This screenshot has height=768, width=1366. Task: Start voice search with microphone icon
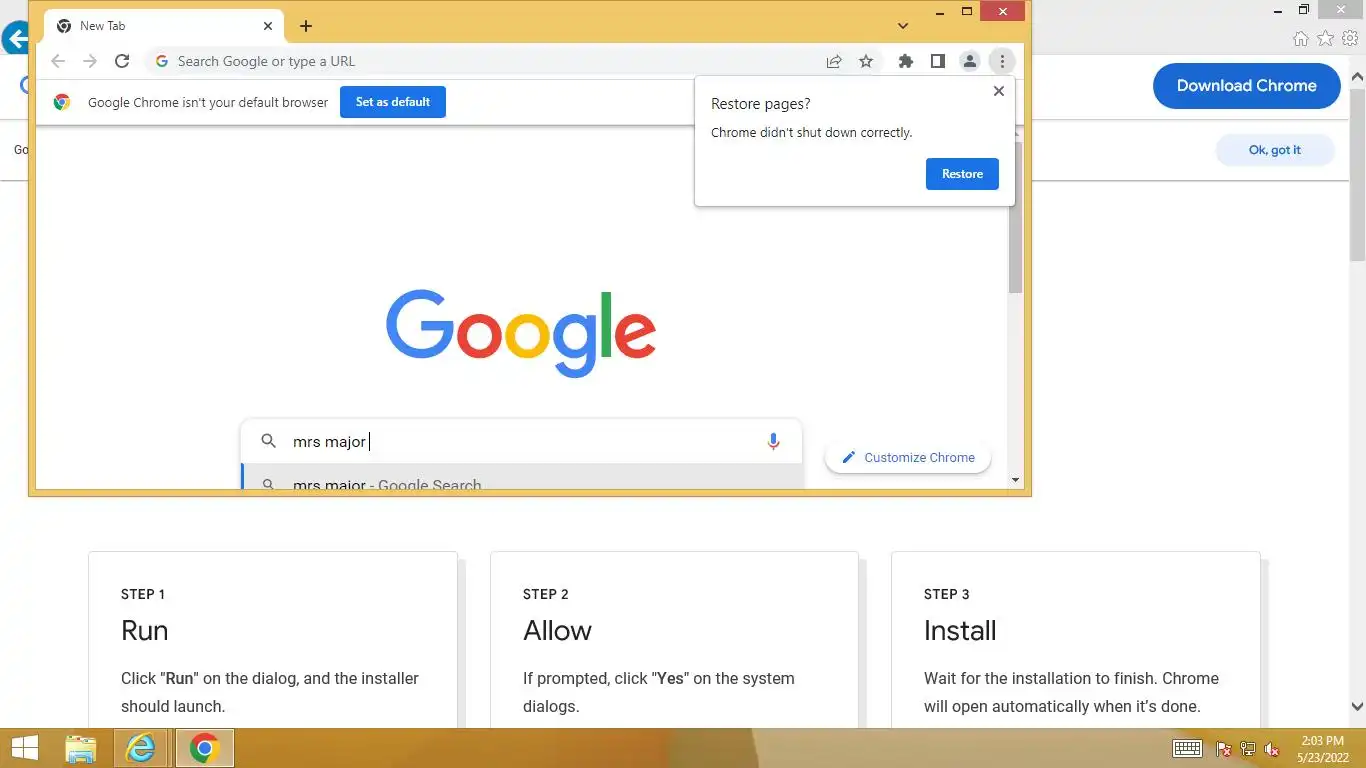click(773, 441)
